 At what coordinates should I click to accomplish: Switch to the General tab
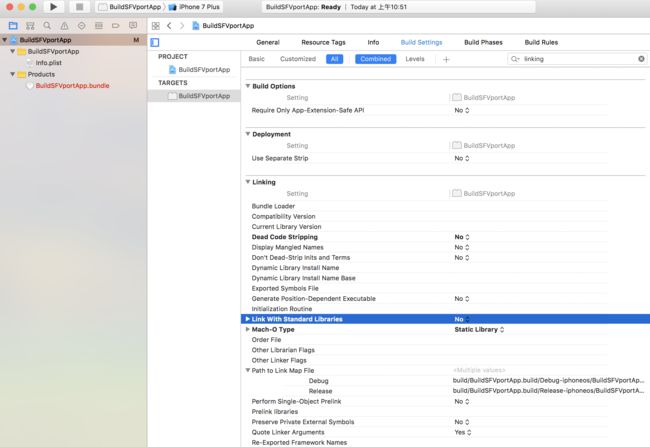pos(268,42)
